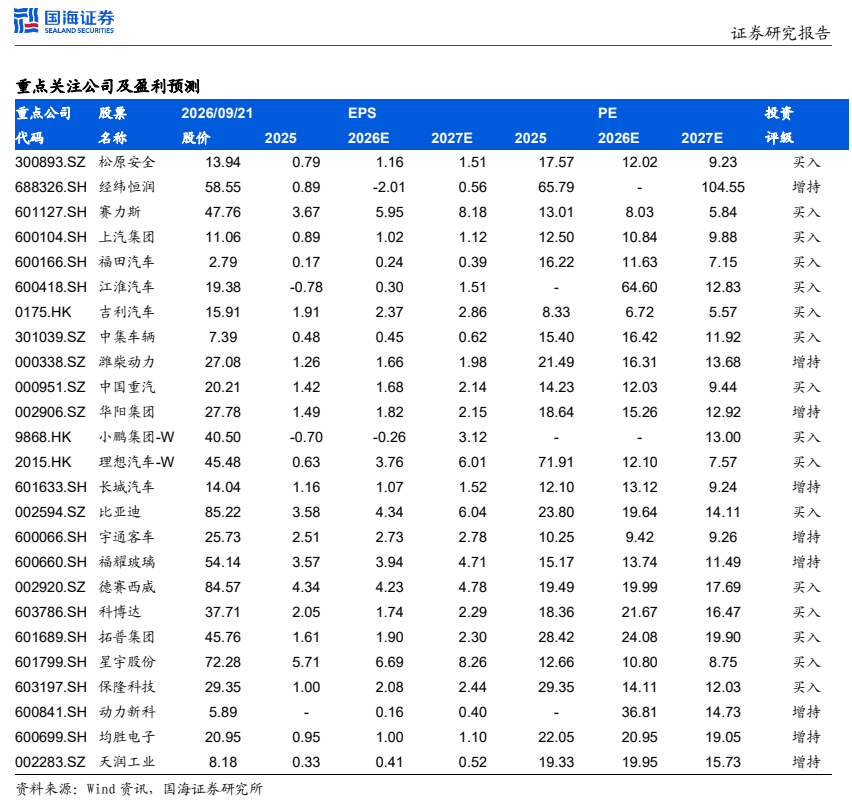The height and width of the screenshot is (810, 852).
Task: Click the 资料来源 Wind资讯 source note
Action: [139, 789]
